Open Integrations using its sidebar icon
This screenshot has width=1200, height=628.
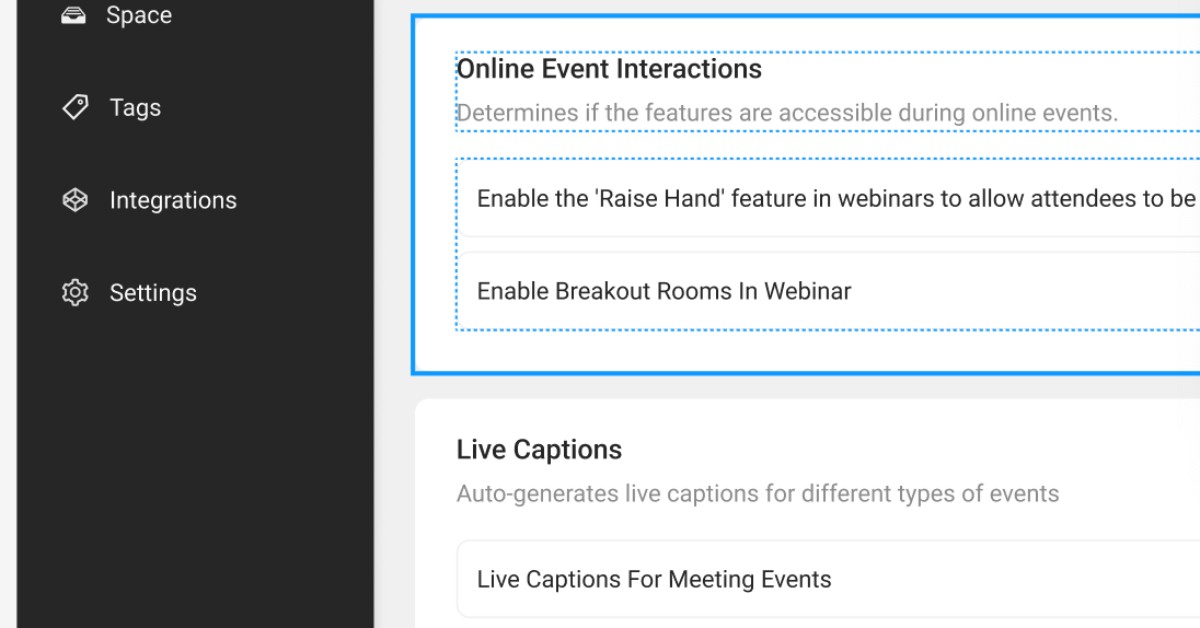[x=74, y=200]
